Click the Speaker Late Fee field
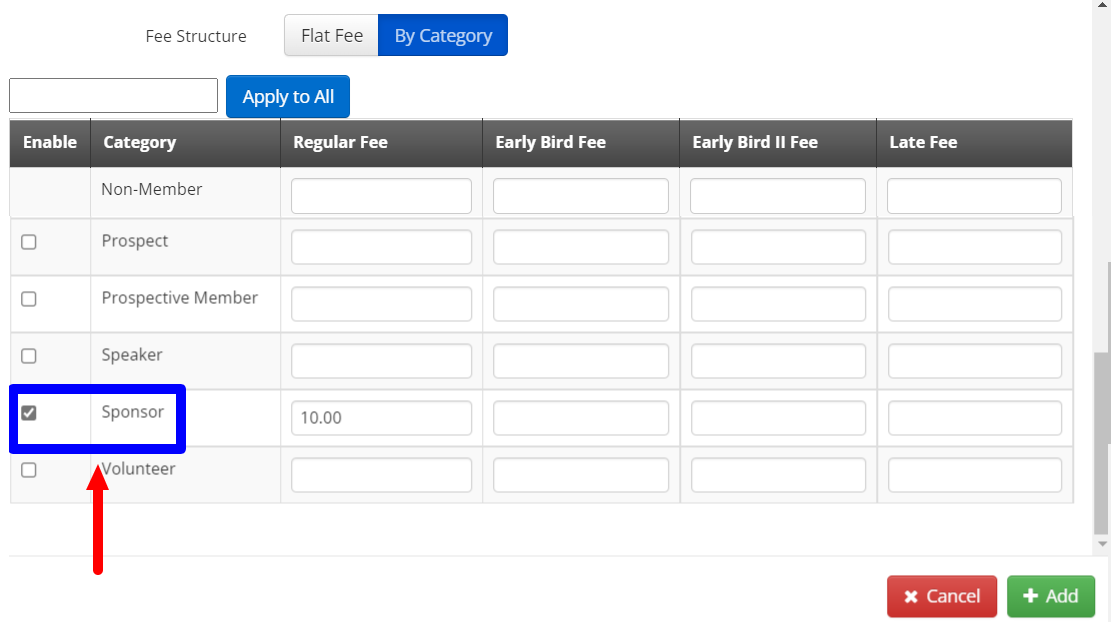1111x622 pixels. point(975,361)
